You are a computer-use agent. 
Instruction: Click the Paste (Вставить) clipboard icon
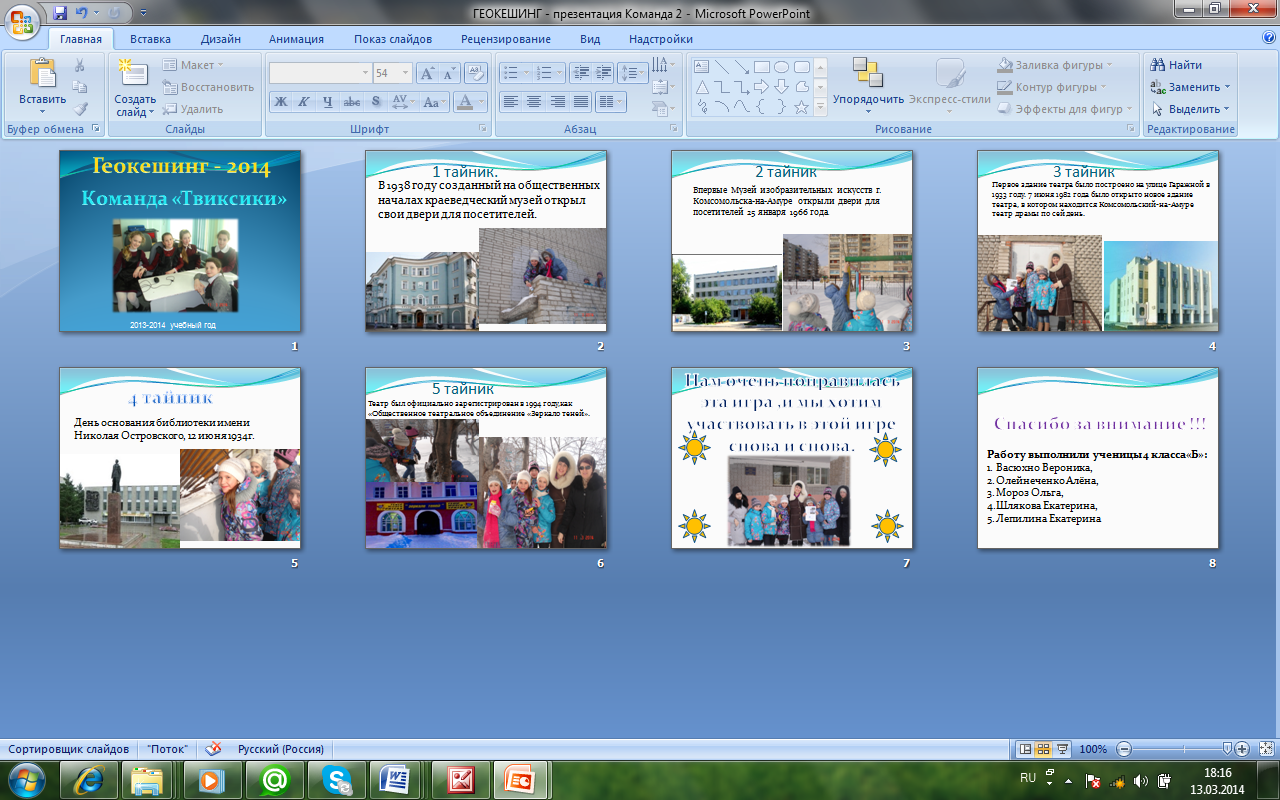[43, 73]
